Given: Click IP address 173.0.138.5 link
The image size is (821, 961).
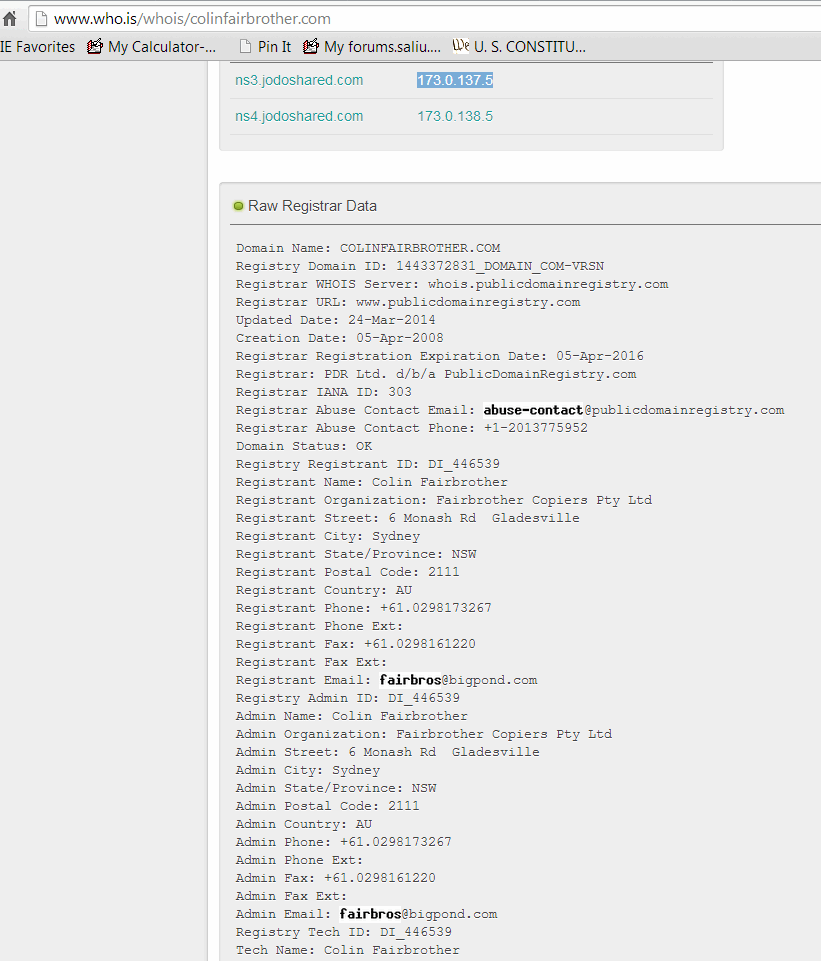Looking at the screenshot, I should (455, 116).
